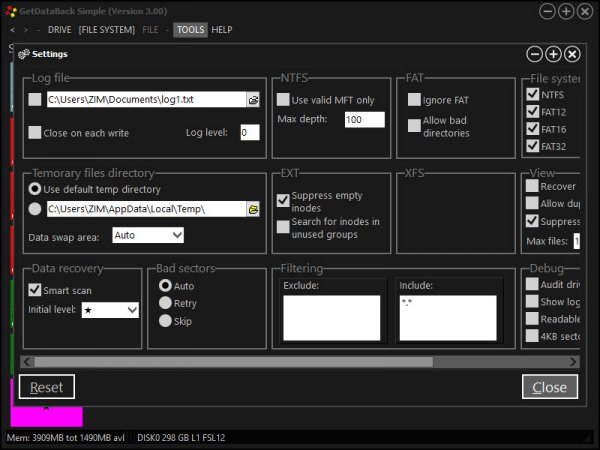
Task: Enable Audit drive debug option
Action: 532,284
